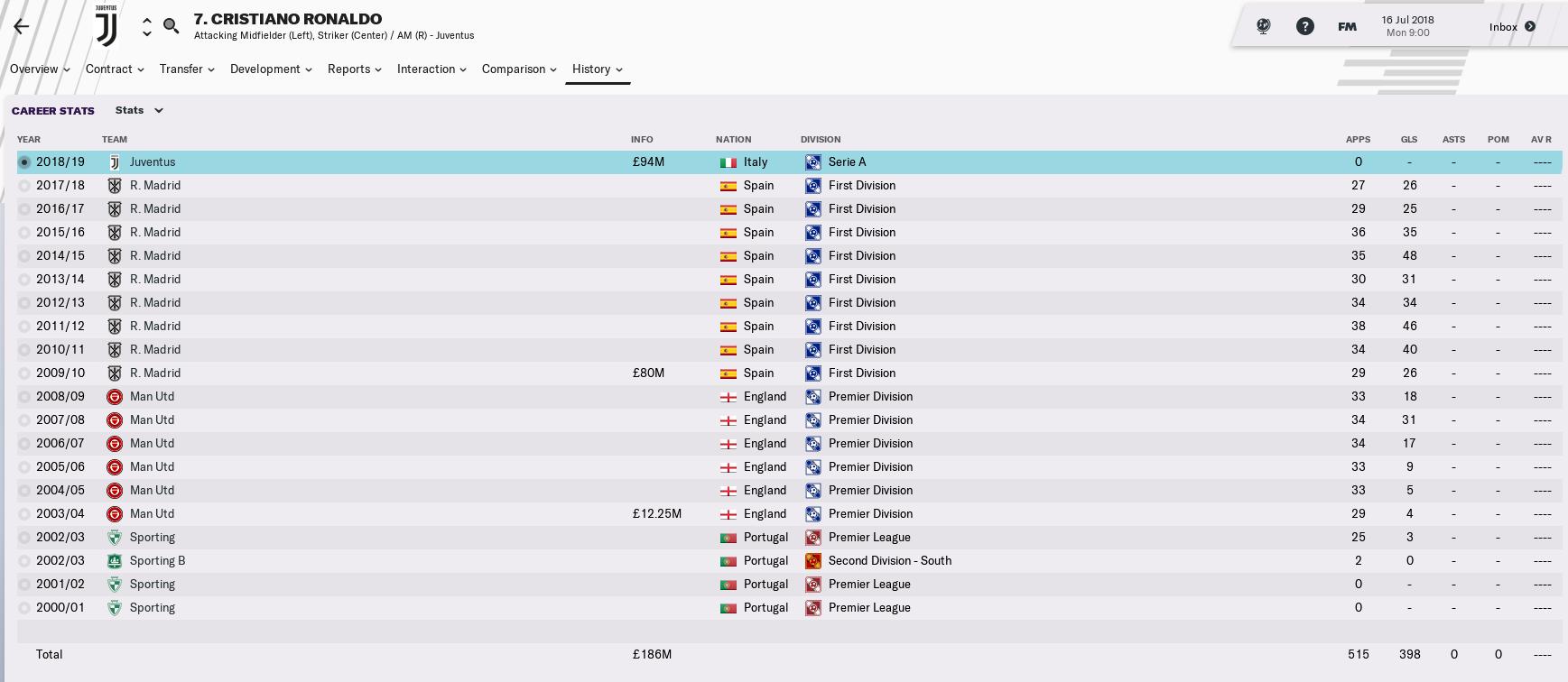1568x682 pixels.
Task: Click the back arrow icon
Action: coord(22,26)
